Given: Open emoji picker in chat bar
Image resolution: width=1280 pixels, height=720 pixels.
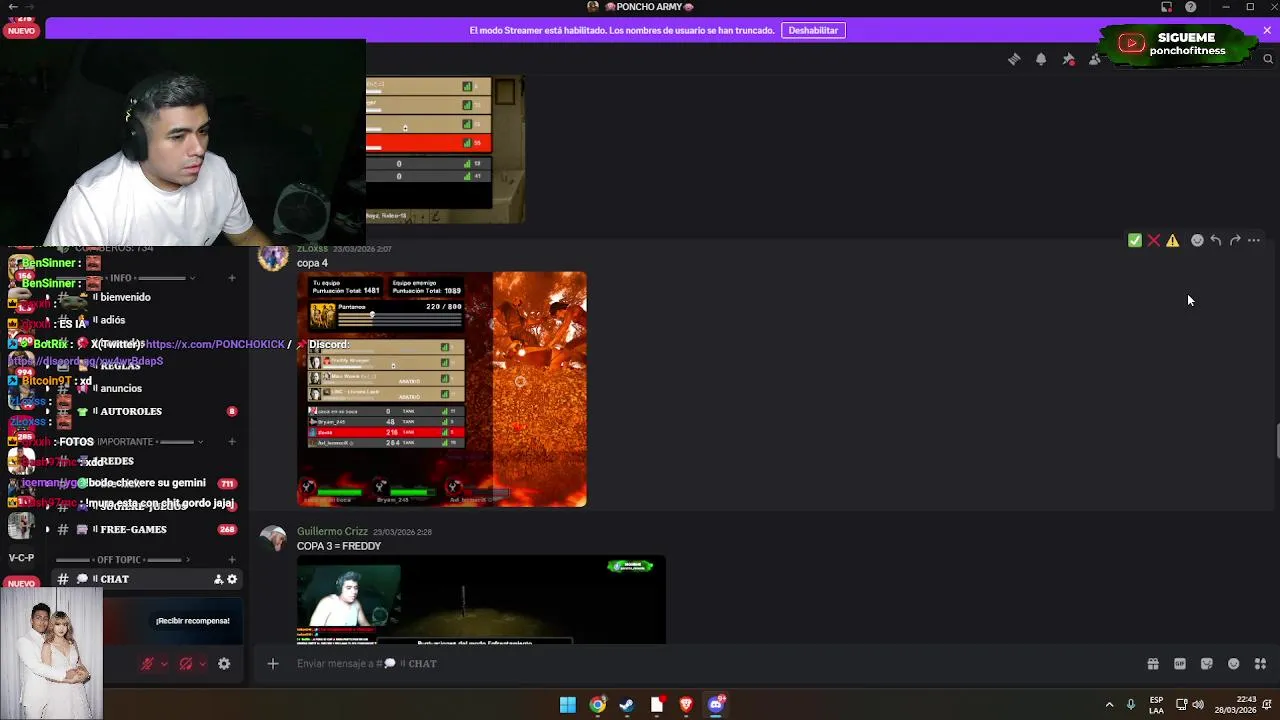Looking at the screenshot, I should [x=1234, y=664].
